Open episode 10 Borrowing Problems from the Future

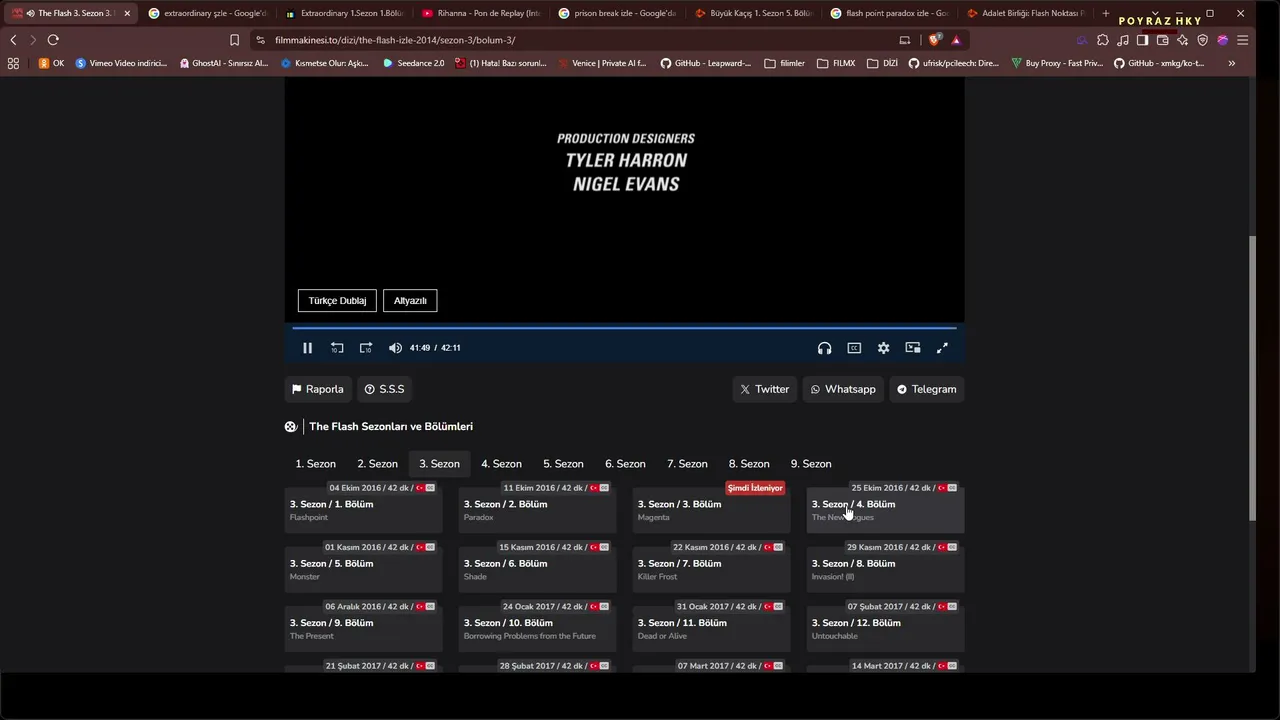tap(538, 628)
